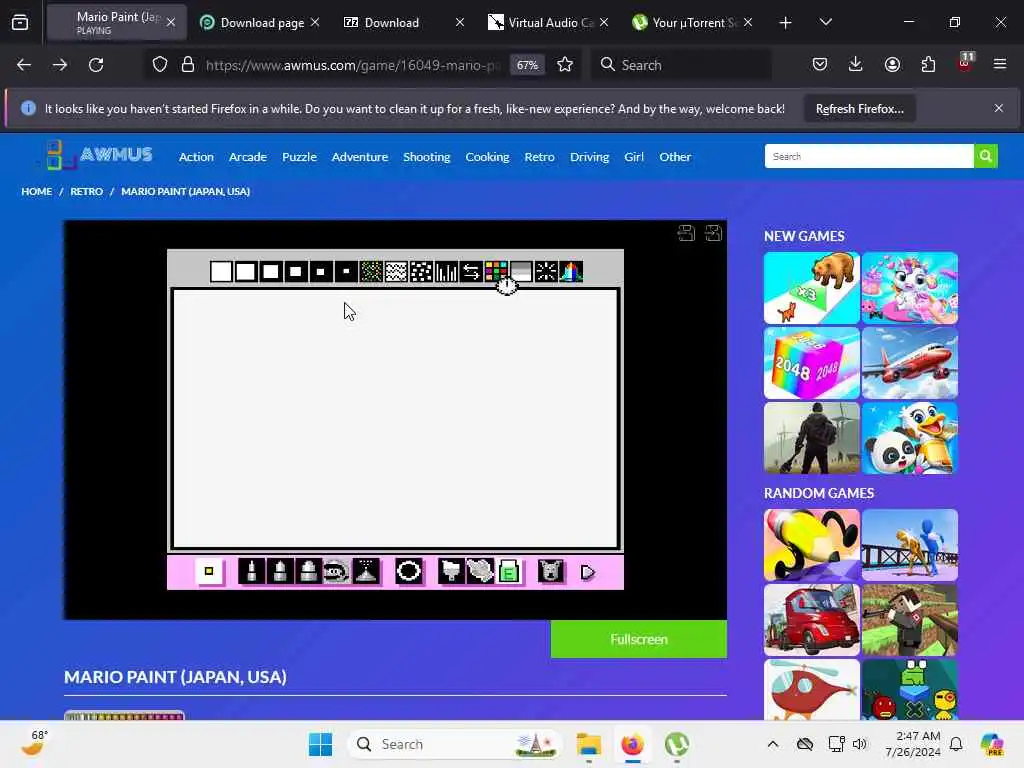
Task: Choose the wavy pattern erase effect
Action: (396, 271)
